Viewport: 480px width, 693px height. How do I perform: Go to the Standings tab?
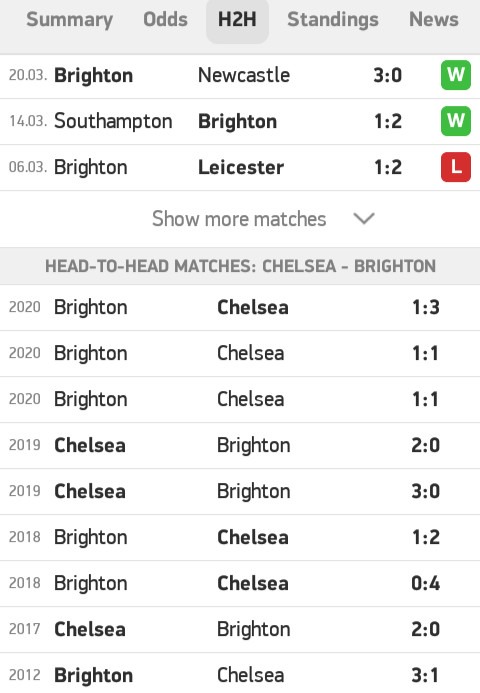(333, 20)
